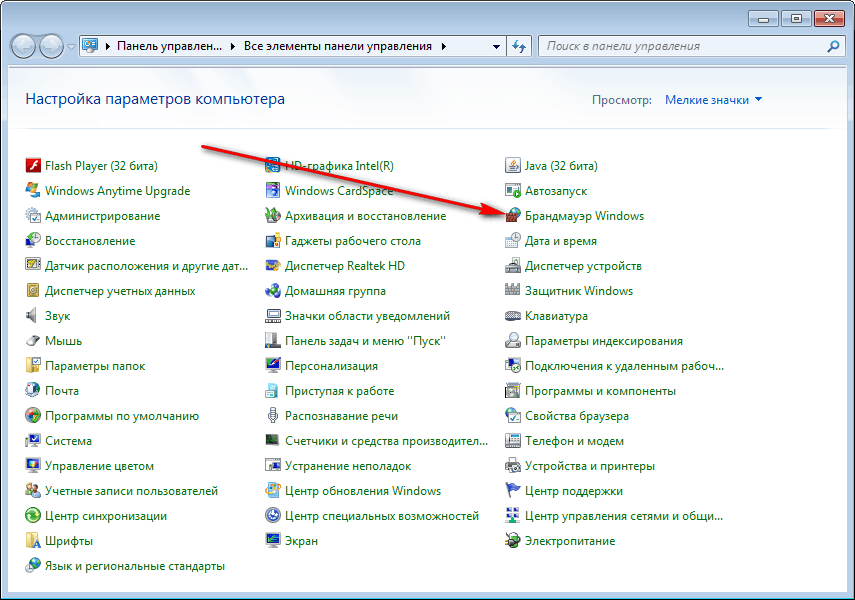Open the Брандмауэр Windows icon

(x=513, y=216)
